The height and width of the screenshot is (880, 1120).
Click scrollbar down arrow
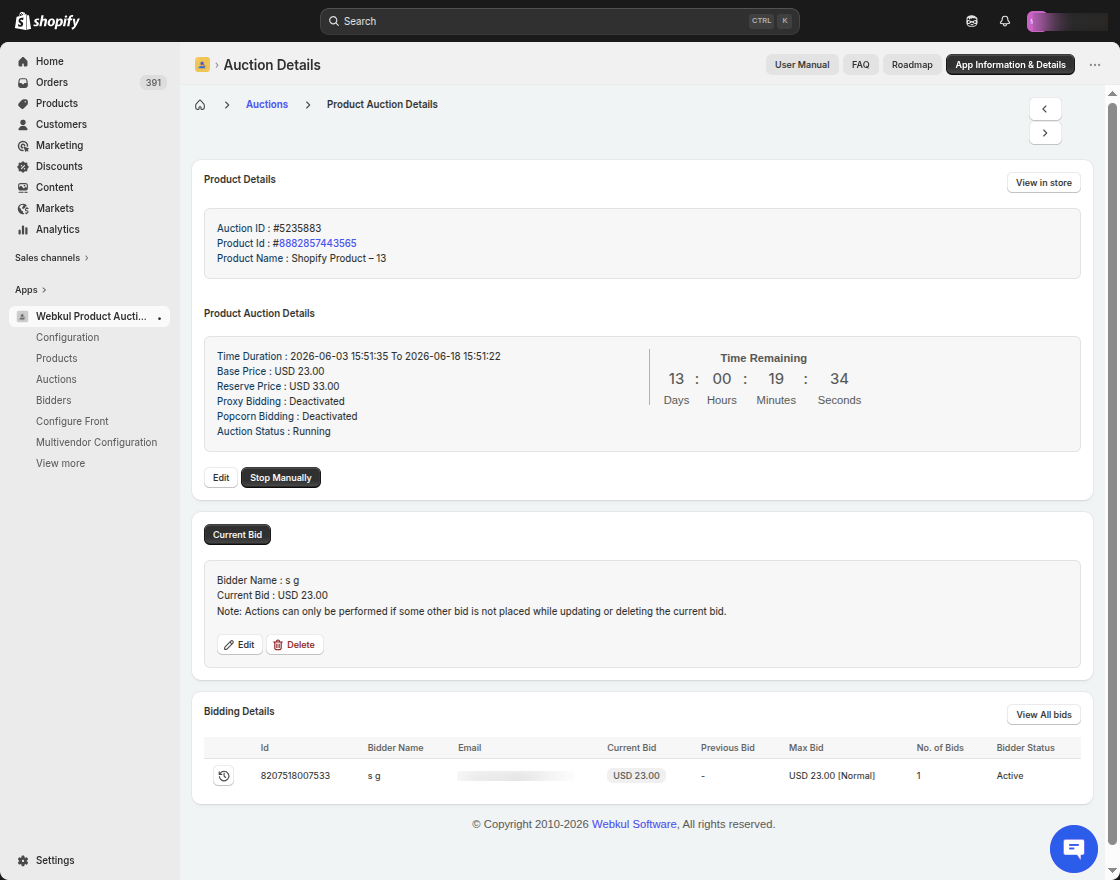(x=1112, y=869)
